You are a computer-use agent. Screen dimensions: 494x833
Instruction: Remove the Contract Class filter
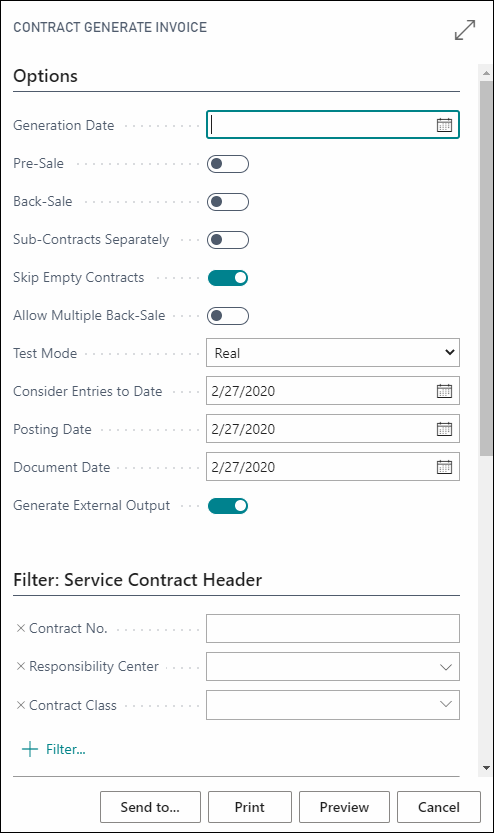tap(21, 705)
